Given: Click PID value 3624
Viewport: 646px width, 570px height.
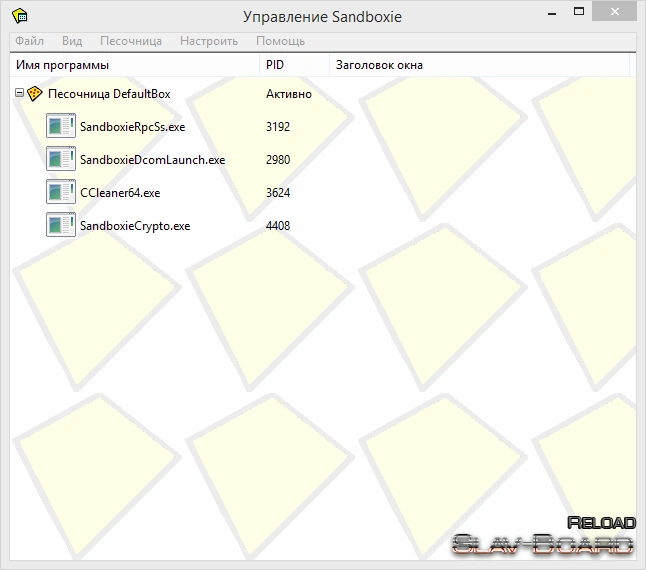Looking at the screenshot, I should (278, 192).
